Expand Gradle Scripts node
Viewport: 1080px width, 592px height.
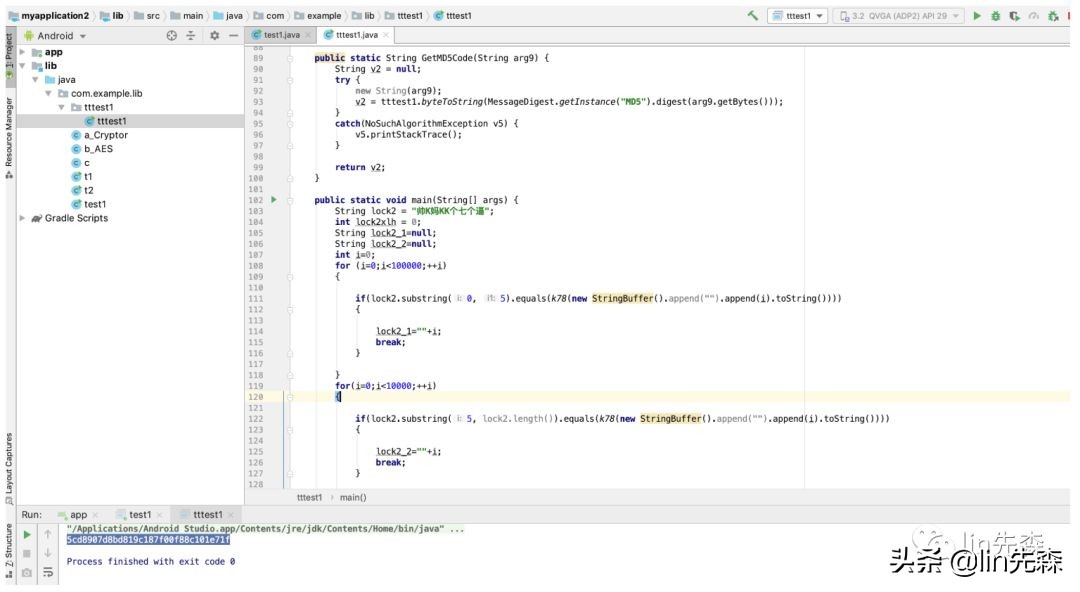(x=23, y=218)
